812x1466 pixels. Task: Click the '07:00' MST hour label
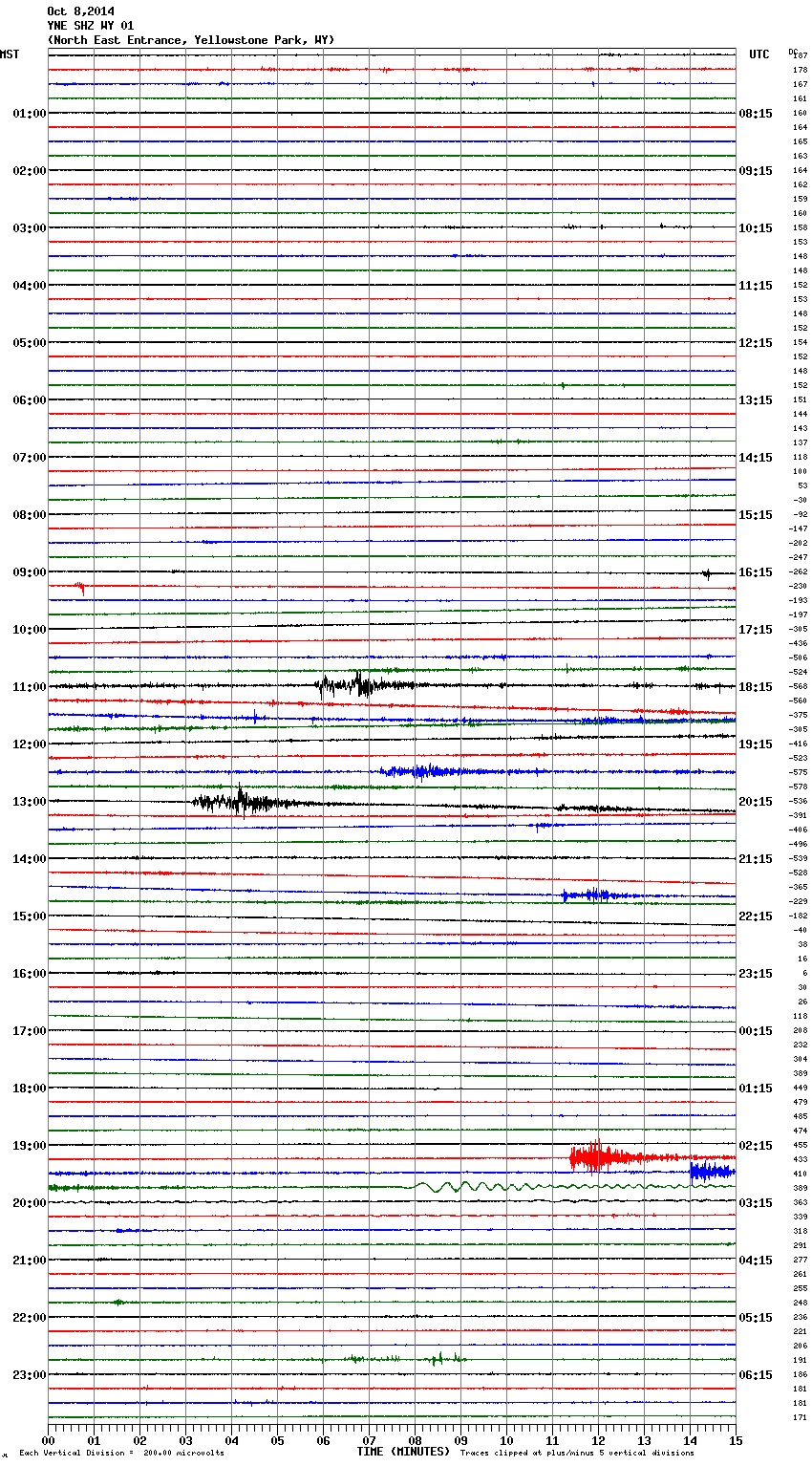coord(30,458)
